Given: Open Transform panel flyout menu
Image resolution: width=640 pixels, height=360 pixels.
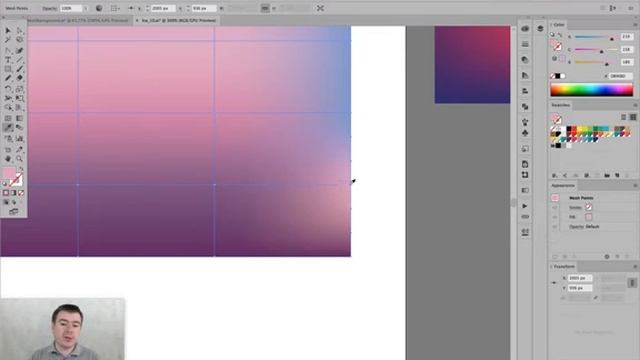Looking at the screenshot, I should coord(635,267).
